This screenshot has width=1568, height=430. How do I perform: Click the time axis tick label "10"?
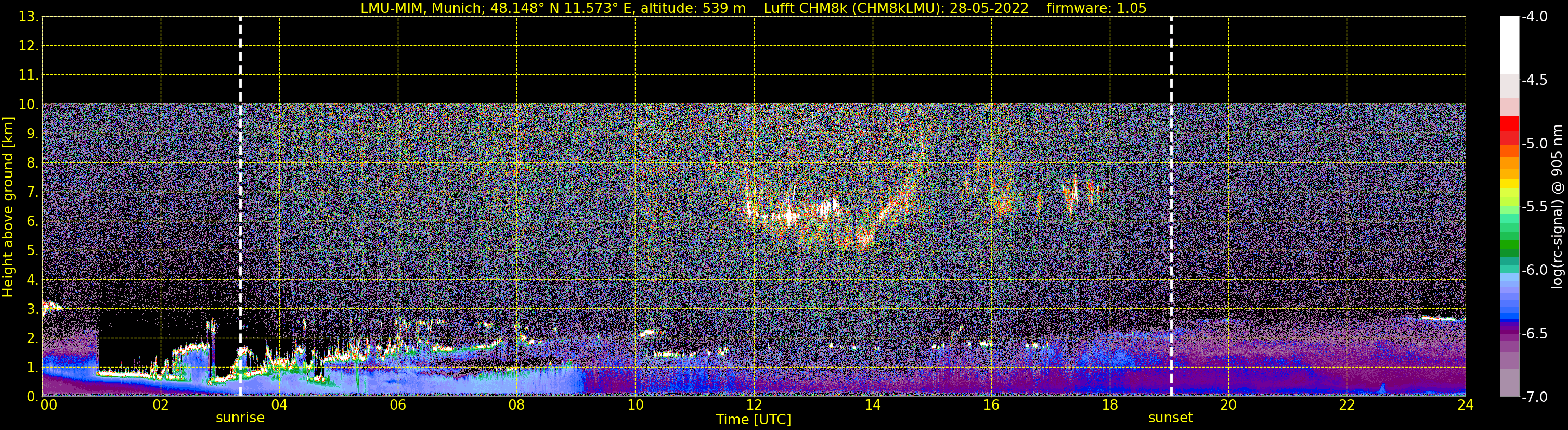point(636,405)
